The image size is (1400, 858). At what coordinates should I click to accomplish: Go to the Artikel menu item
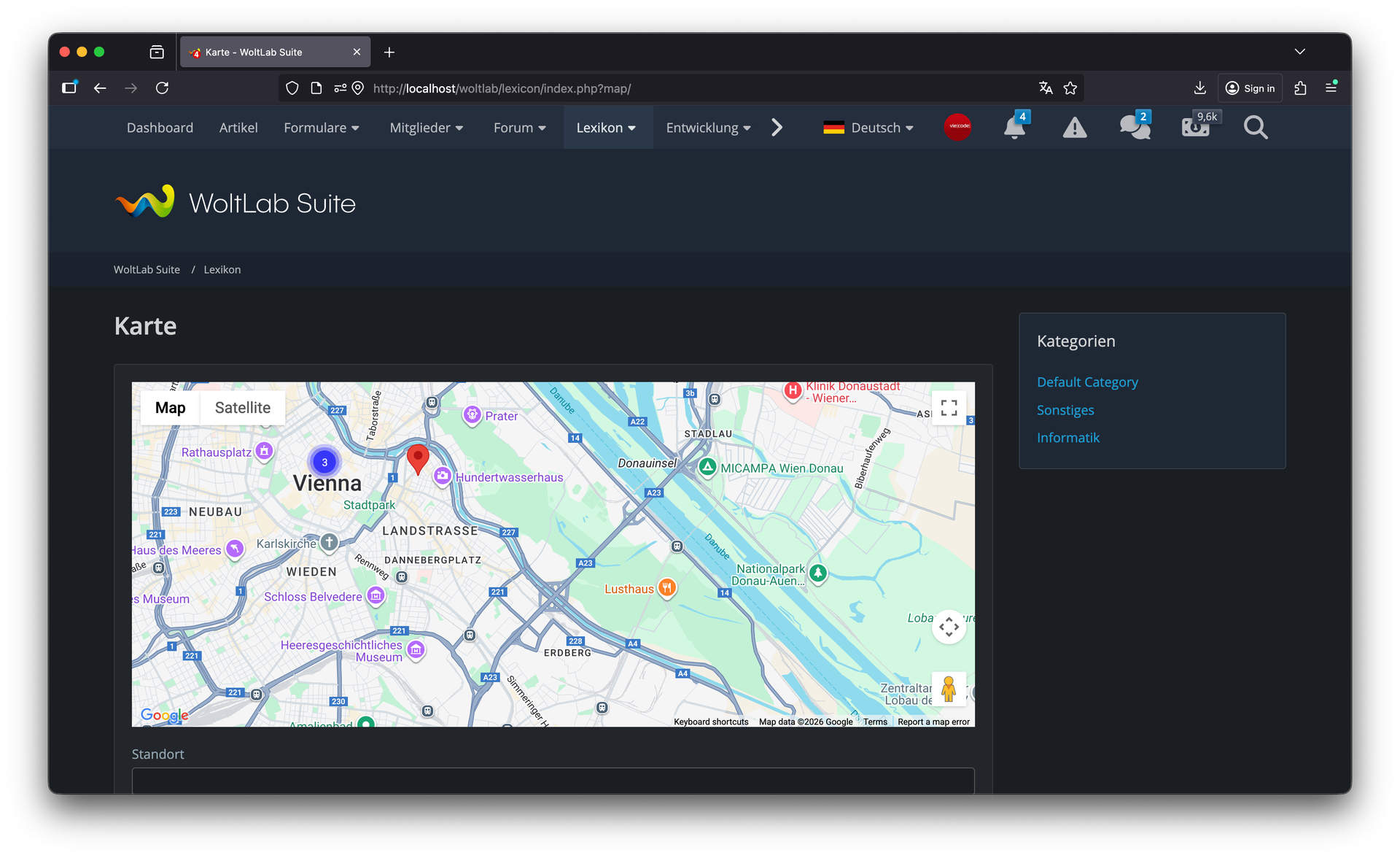pyautogui.click(x=238, y=128)
